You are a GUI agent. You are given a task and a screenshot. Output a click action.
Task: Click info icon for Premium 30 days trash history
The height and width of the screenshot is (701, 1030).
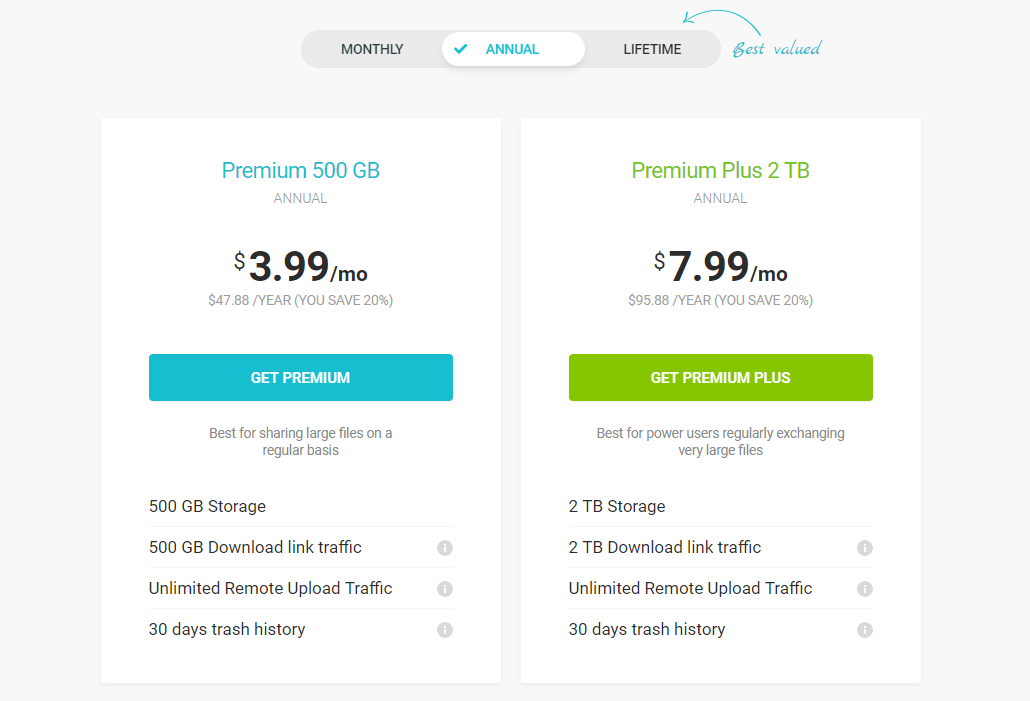445,630
